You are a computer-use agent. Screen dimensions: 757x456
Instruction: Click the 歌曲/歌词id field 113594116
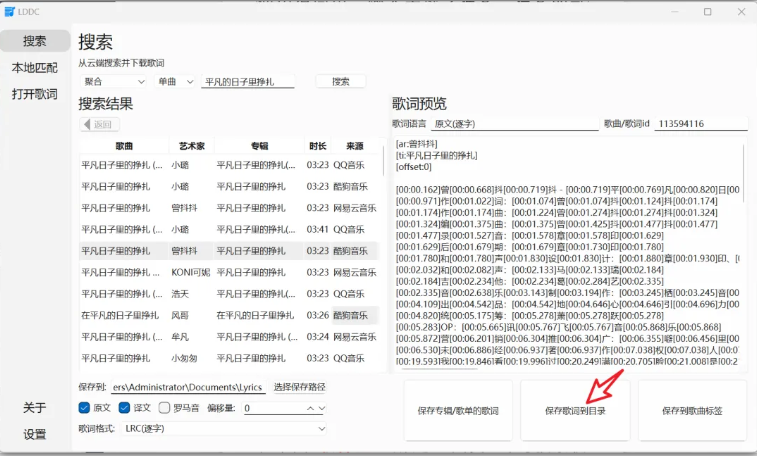(x=701, y=124)
